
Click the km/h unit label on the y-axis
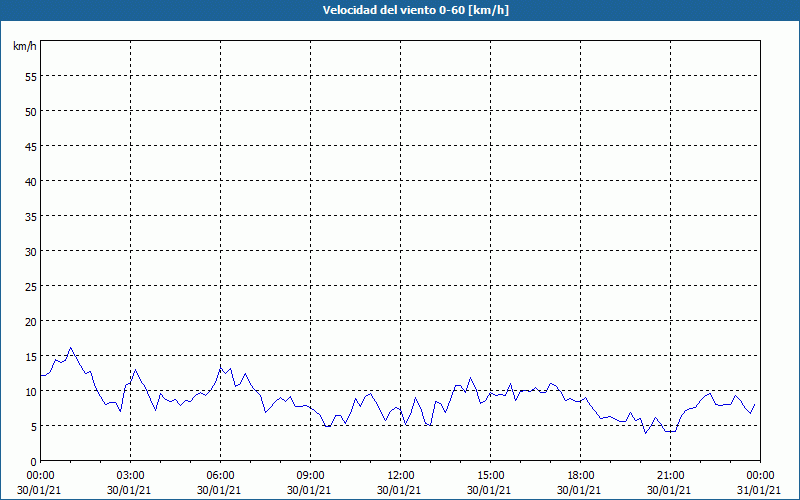click(x=24, y=47)
